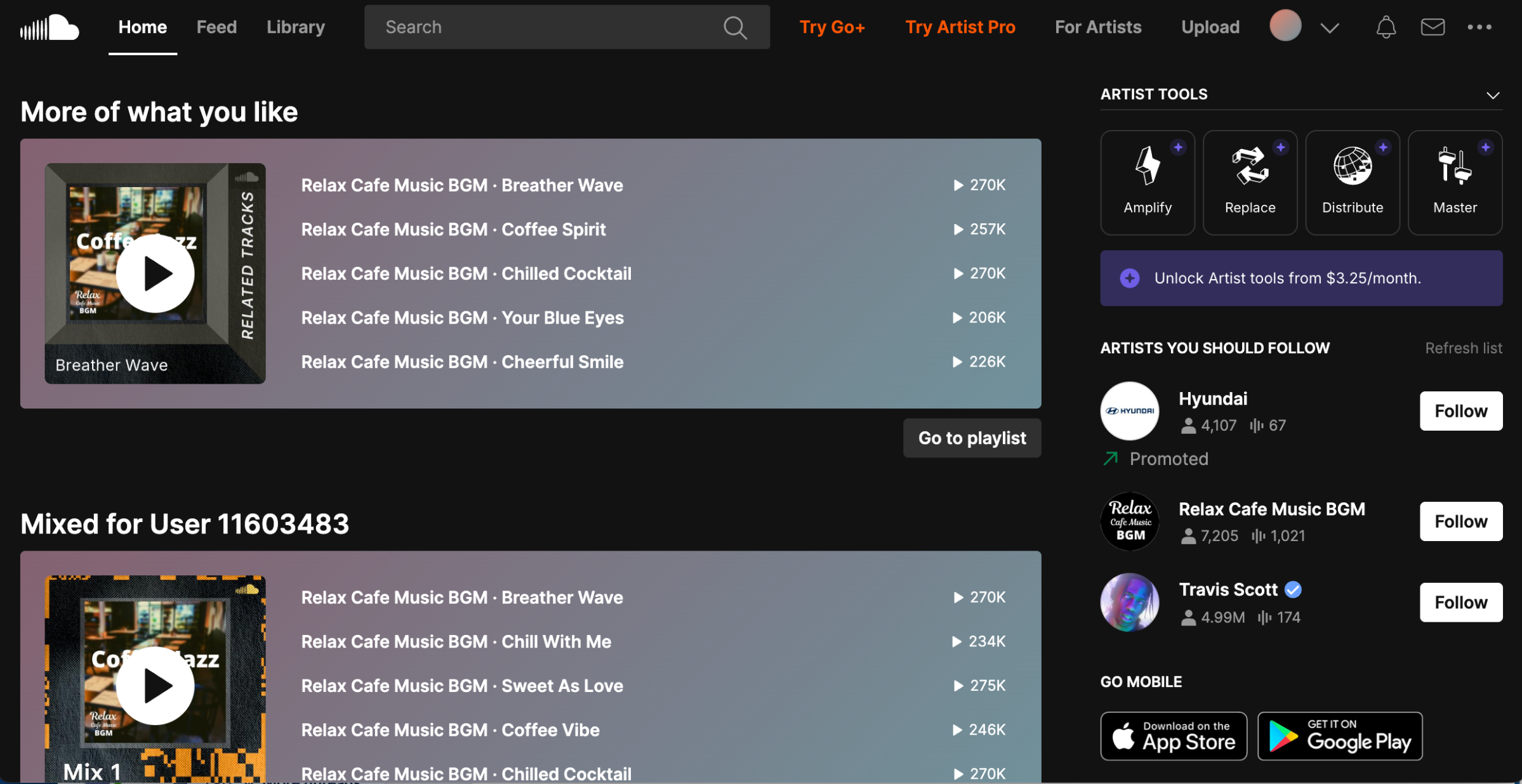1522x784 pixels.
Task: Open the messages envelope icon
Action: [x=1432, y=27]
